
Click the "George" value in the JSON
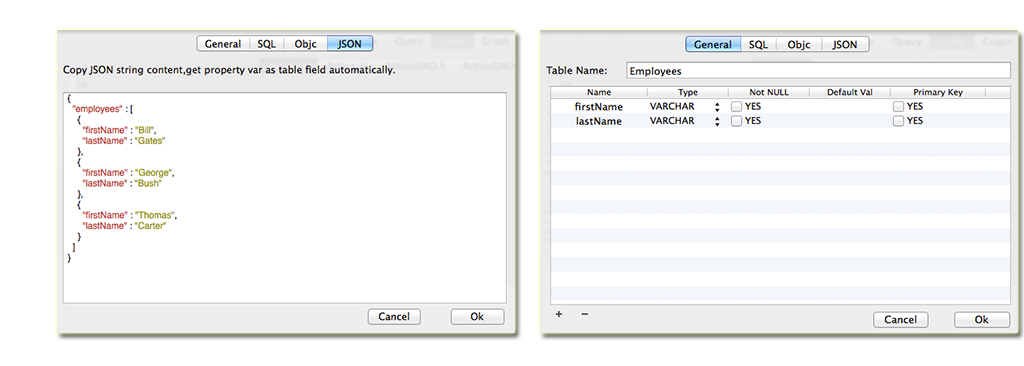point(153,173)
